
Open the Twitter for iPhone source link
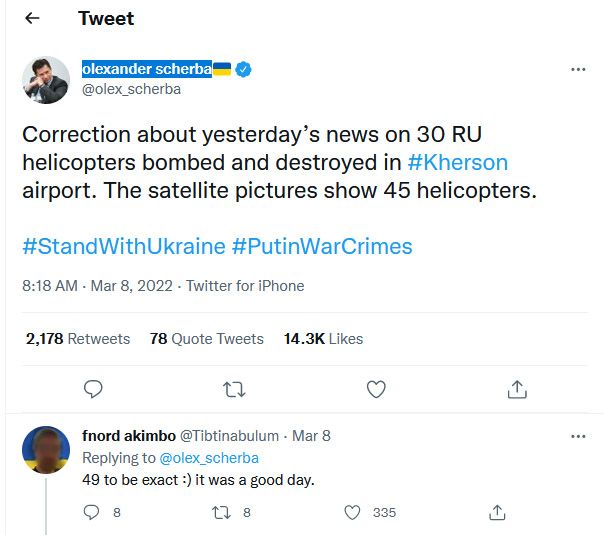tap(245, 286)
